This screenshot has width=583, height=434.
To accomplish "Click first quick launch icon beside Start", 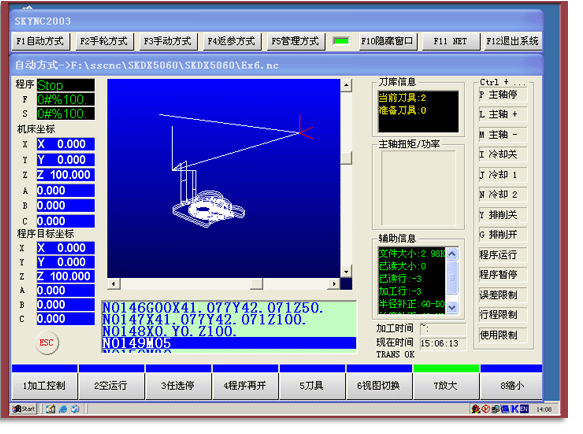I will [51, 409].
